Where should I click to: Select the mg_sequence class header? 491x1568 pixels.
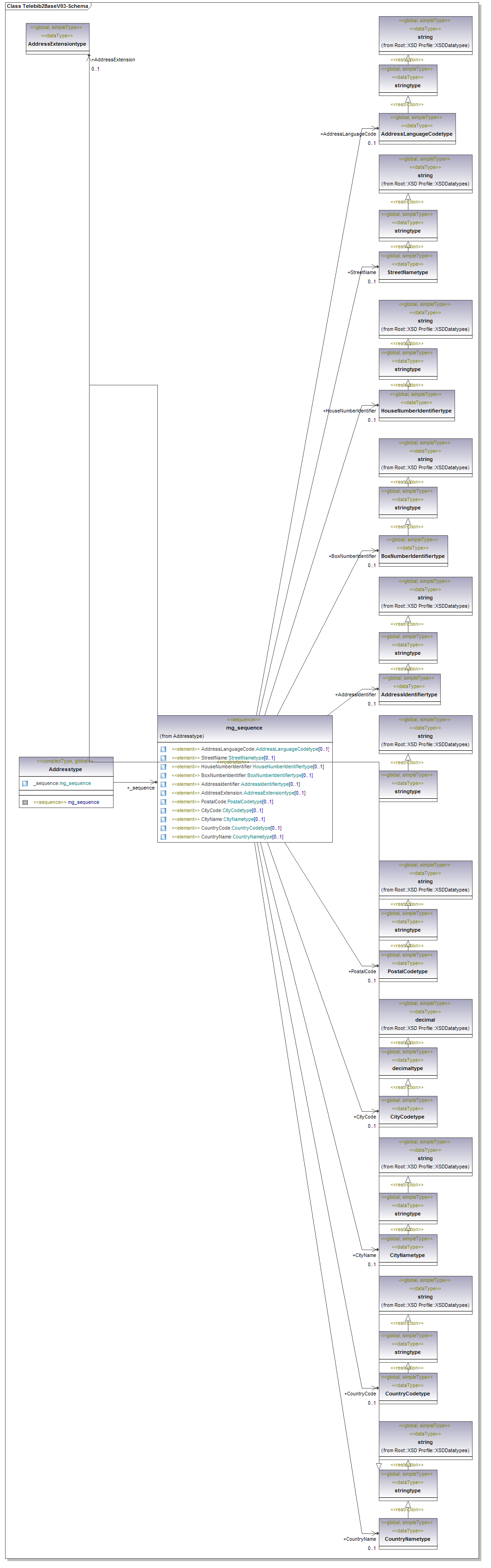pos(245,727)
